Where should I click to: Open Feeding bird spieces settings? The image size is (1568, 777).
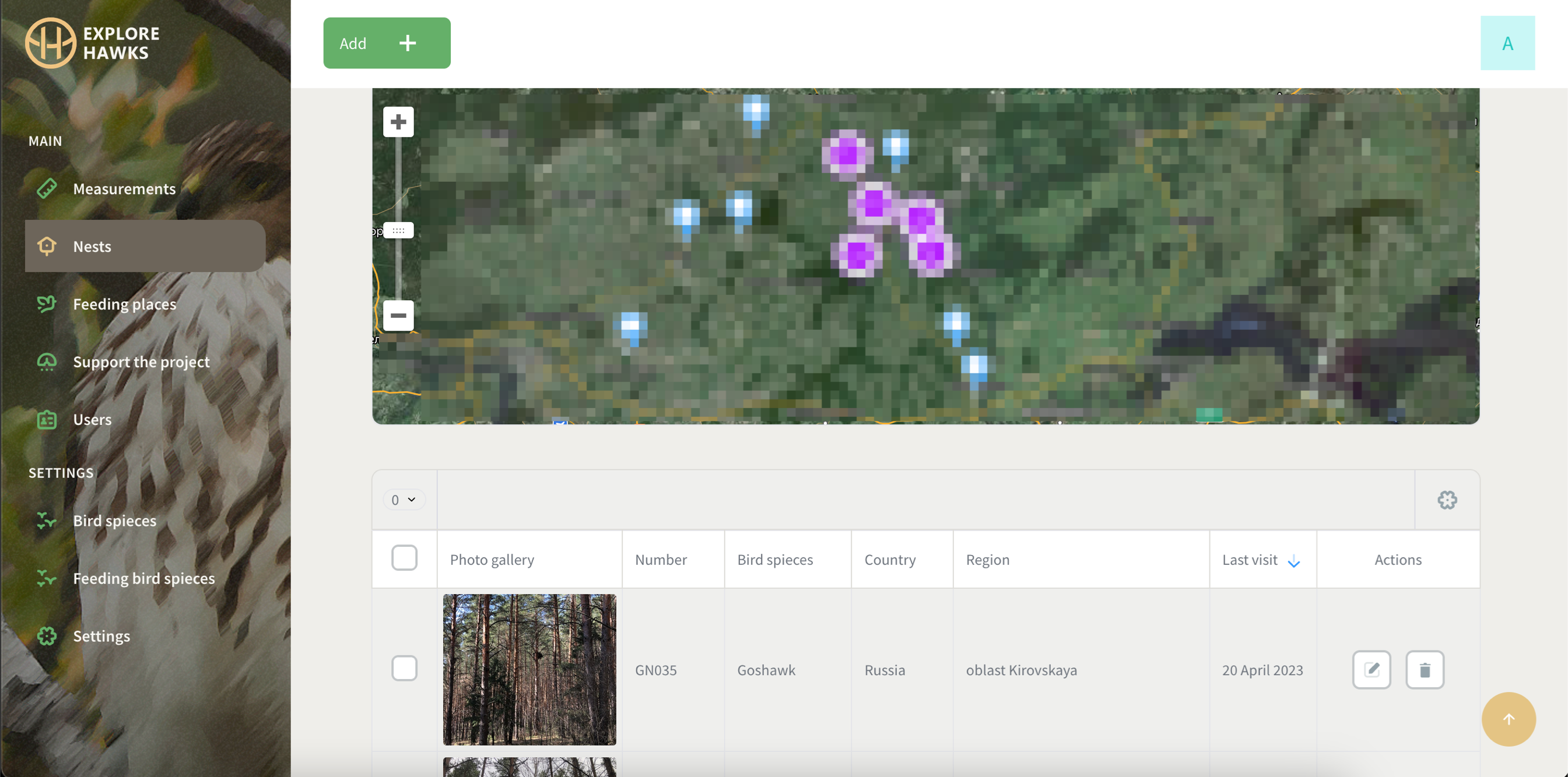pos(145,578)
